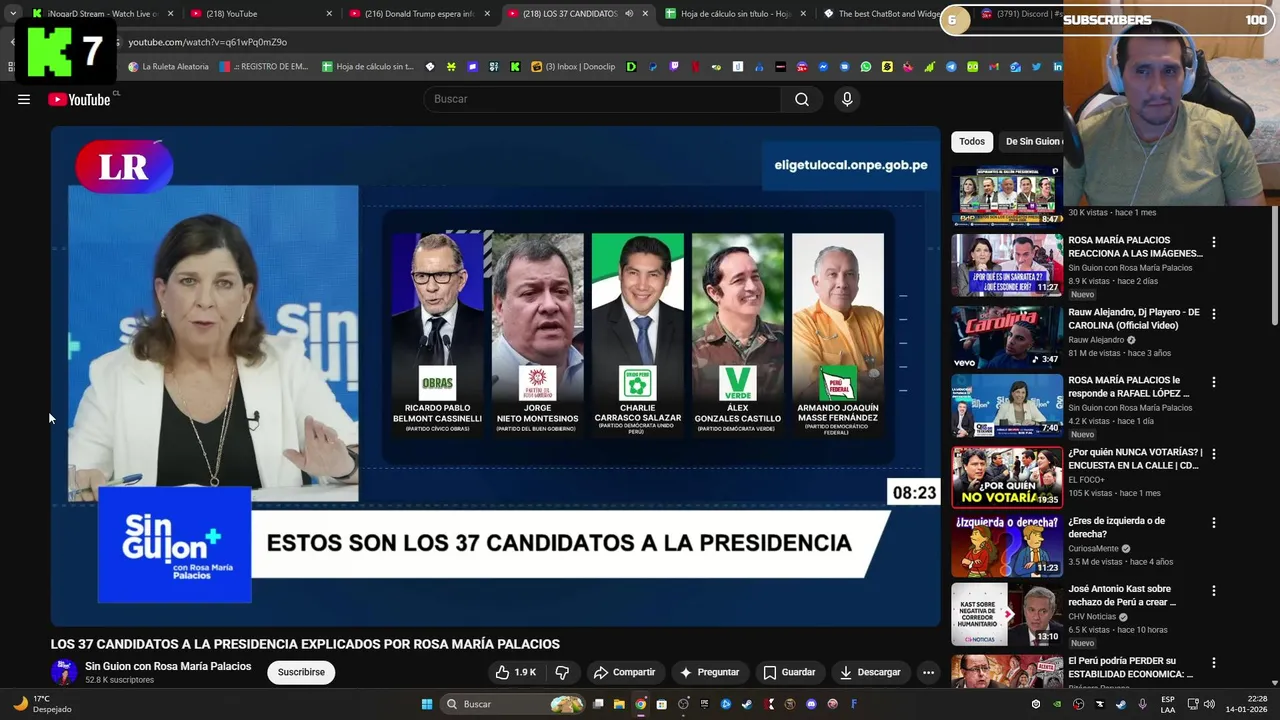This screenshot has height=720, width=1280.
Task: Subscribe with the Suscribirse button
Action: click(x=301, y=672)
